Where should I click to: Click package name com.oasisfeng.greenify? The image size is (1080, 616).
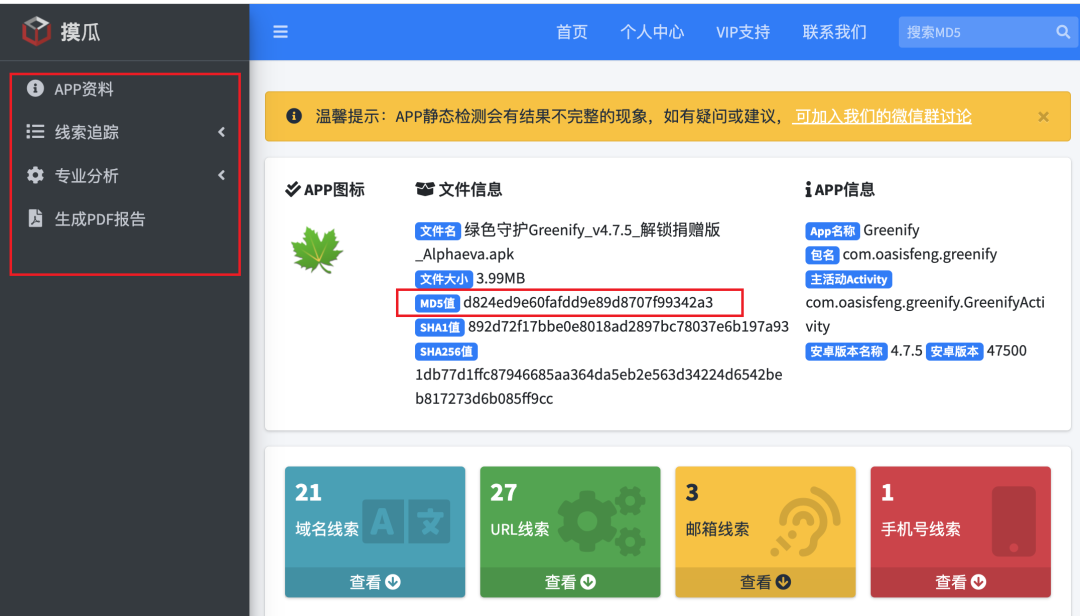pyautogui.click(x=920, y=254)
